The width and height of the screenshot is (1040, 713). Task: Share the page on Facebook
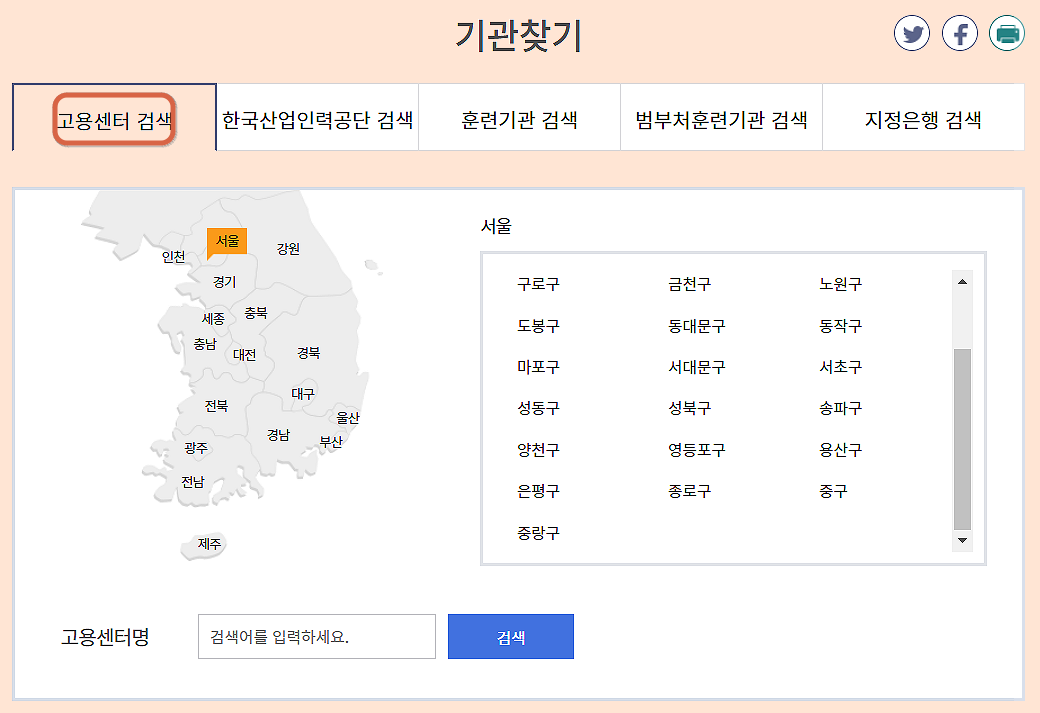(959, 32)
